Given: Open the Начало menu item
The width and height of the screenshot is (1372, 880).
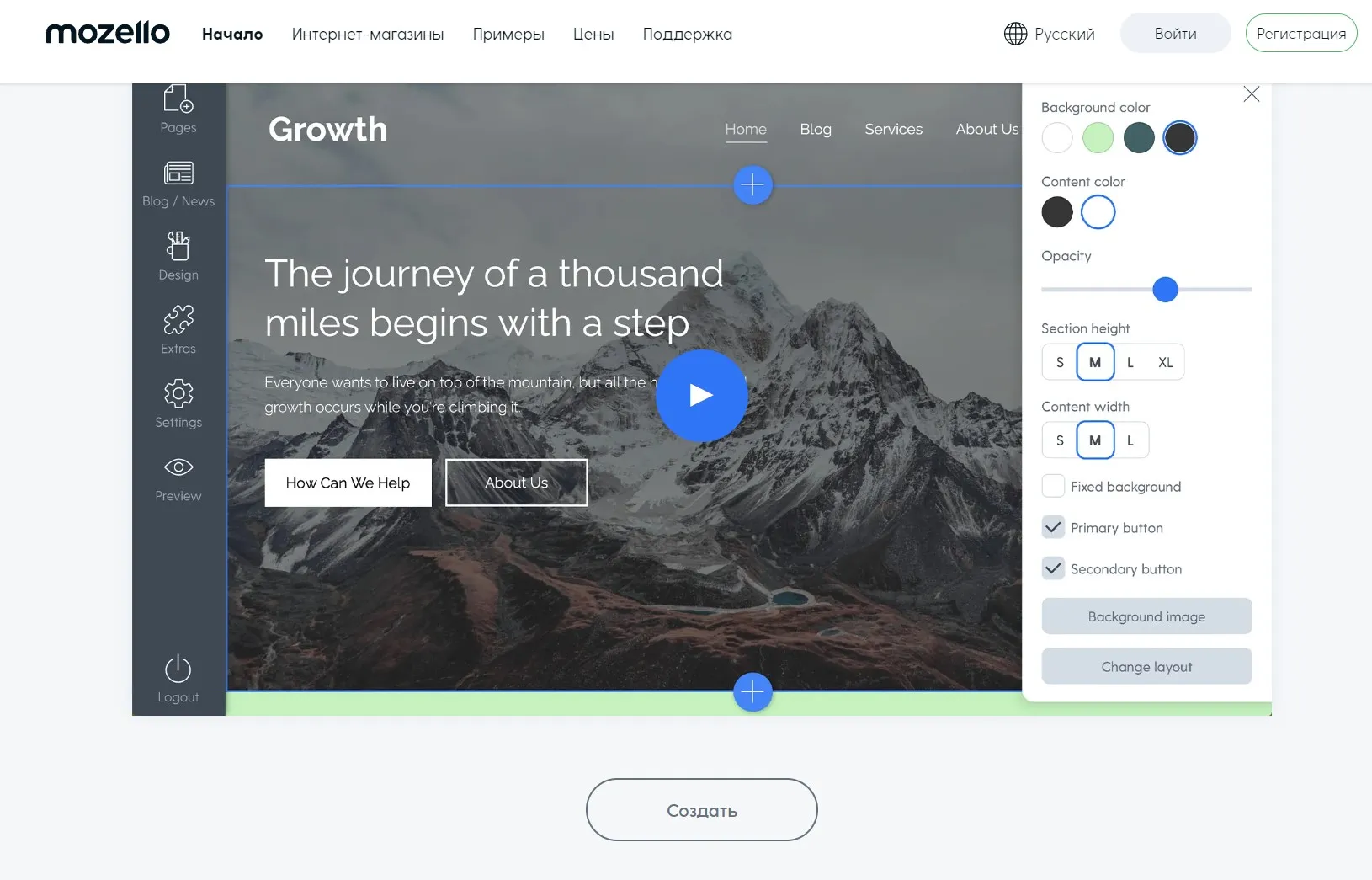Looking at the screenshot, I should (x=232, y=35).
